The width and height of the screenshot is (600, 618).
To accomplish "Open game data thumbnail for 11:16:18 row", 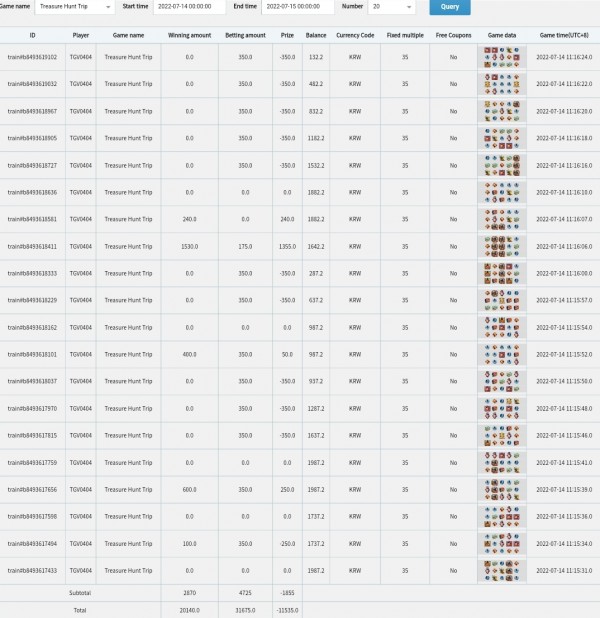I will [x=502, y=138].
